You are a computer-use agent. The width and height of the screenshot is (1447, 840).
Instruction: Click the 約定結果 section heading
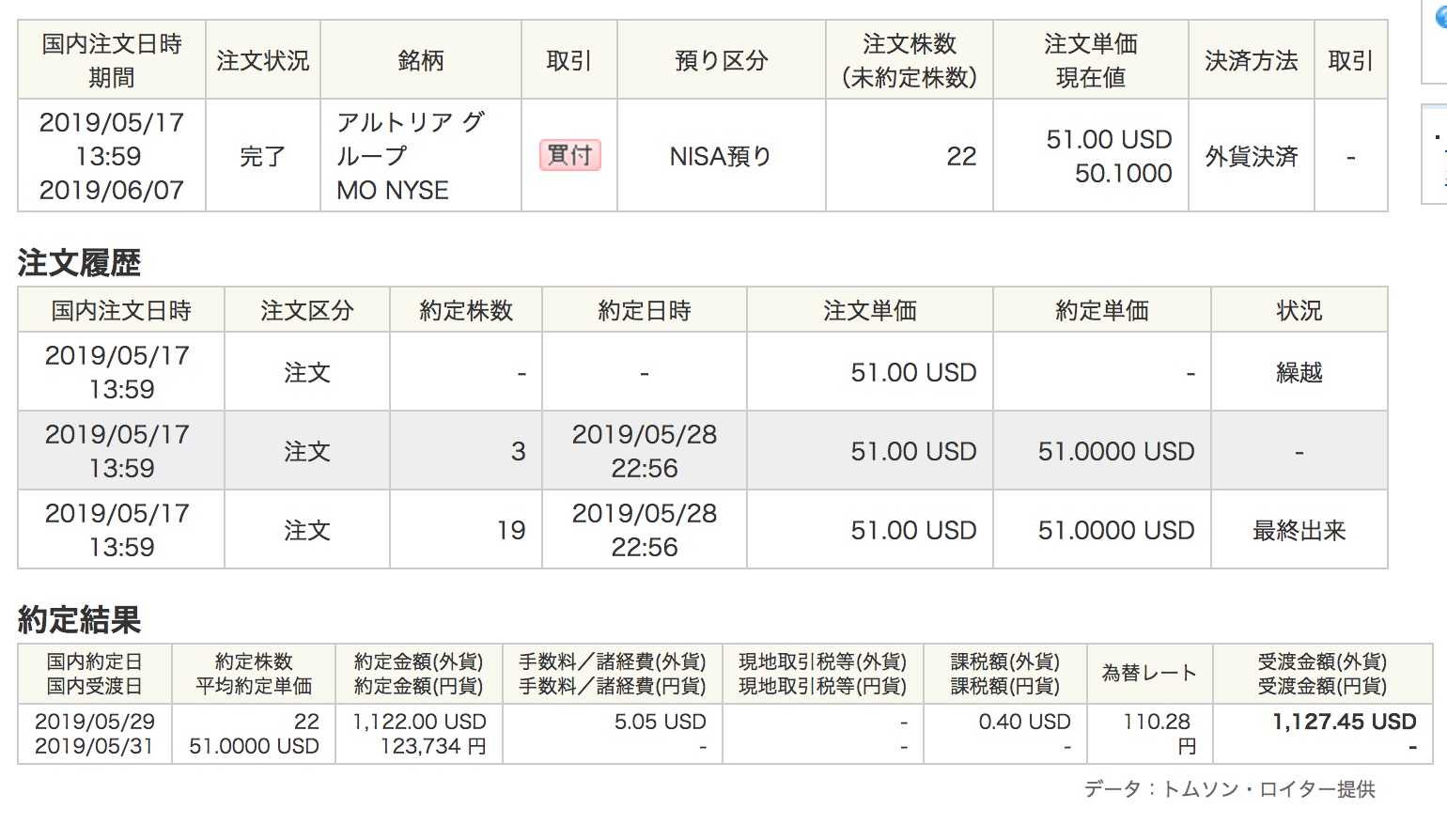pyautogui.click(x=79, y=620)
